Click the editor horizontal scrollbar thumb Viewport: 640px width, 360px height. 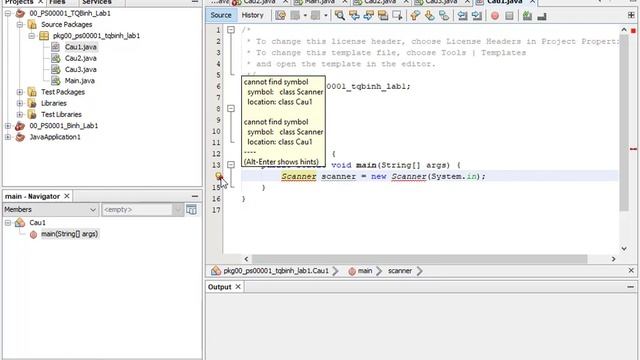coord(419,259)
